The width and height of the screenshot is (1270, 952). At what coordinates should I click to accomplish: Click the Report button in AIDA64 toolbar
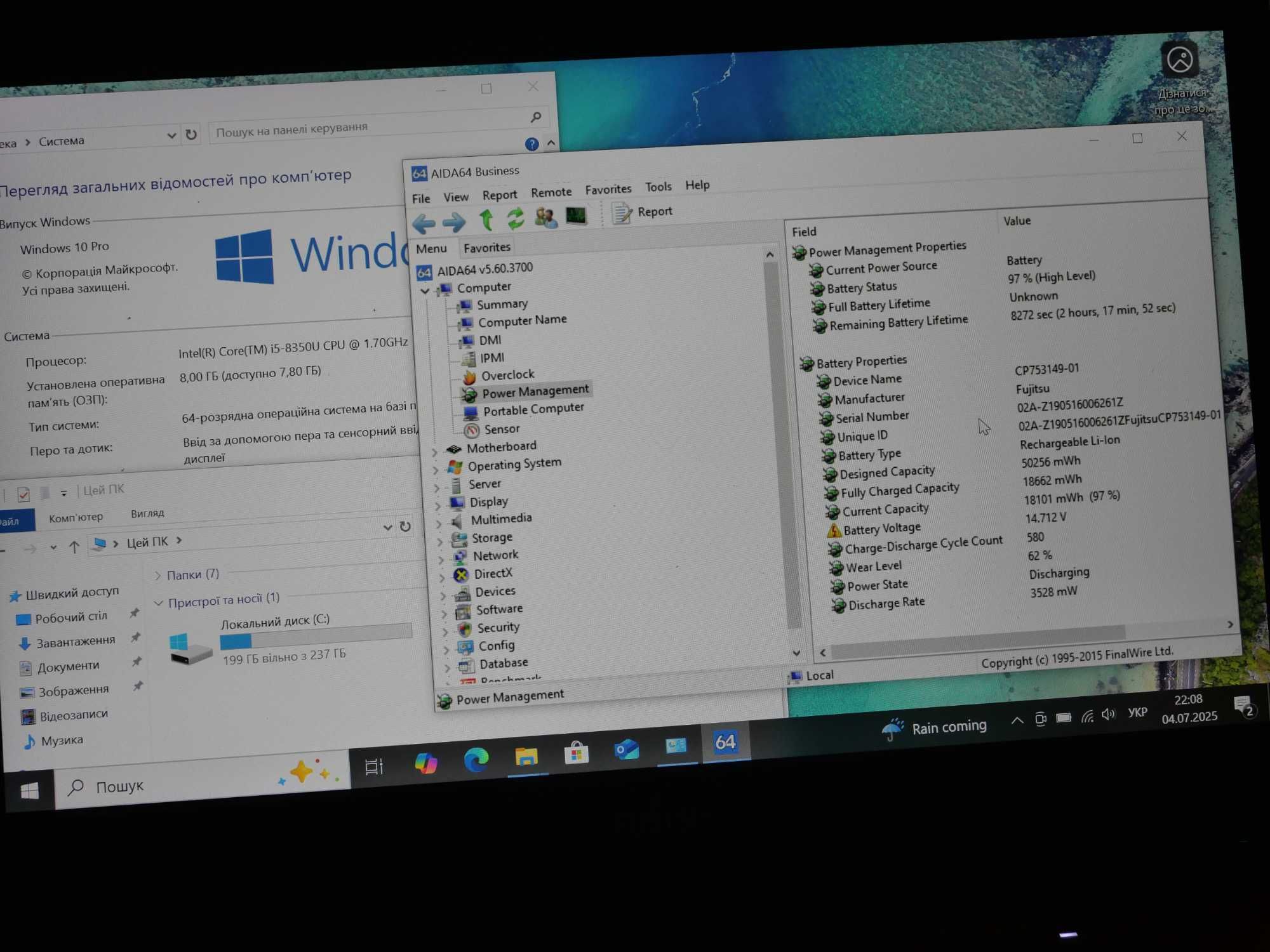641,213
